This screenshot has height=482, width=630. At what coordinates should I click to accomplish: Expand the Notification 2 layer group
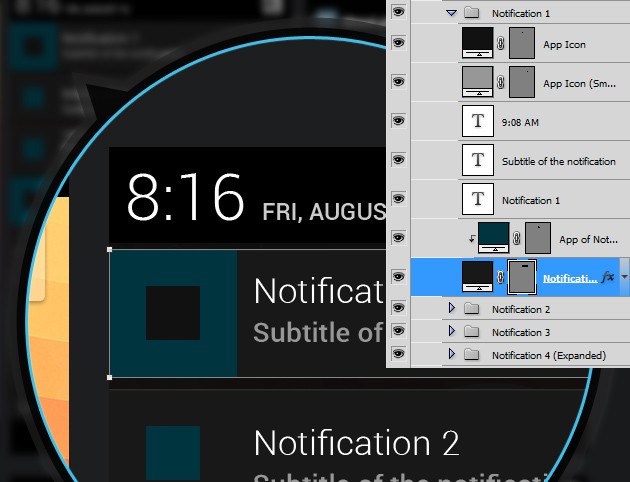pyautogui.click(x=451, y=308)
